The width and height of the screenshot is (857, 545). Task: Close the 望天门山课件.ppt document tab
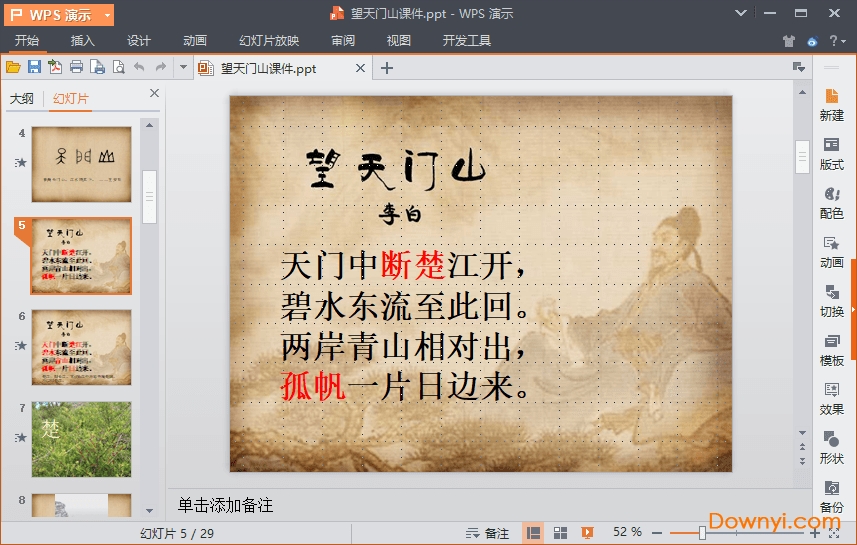tap(360, 68)
